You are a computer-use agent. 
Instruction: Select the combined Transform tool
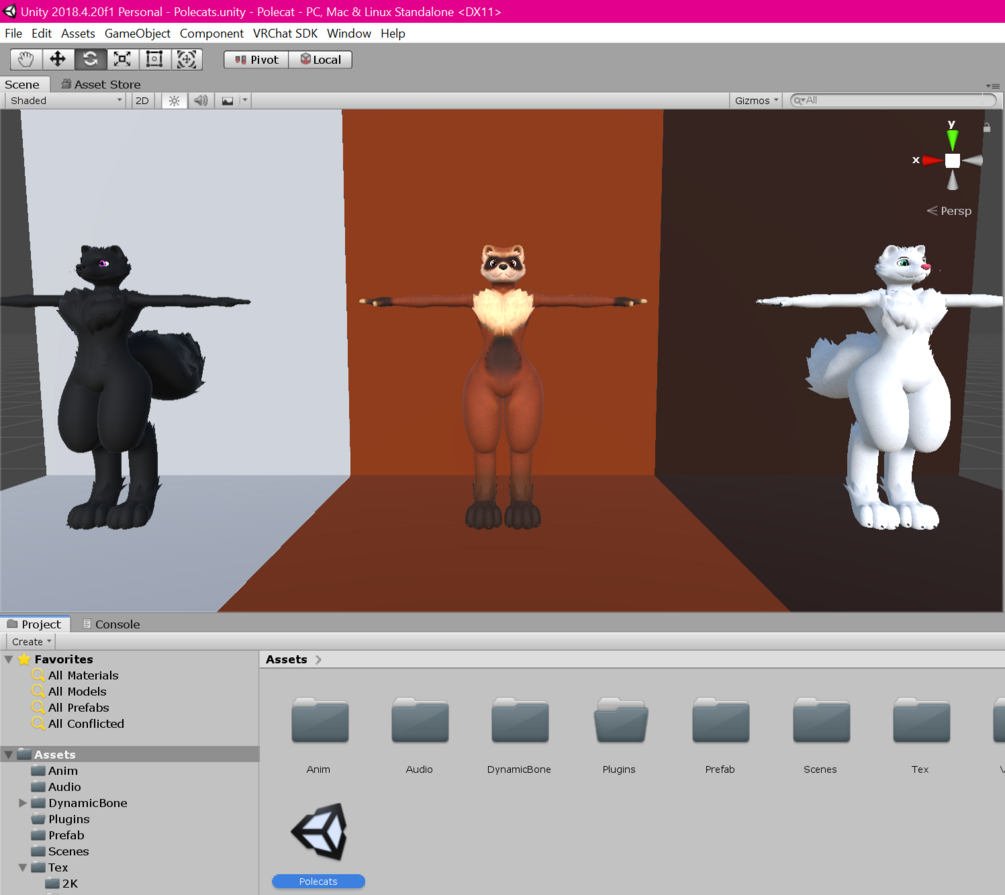tap(187, 60)
